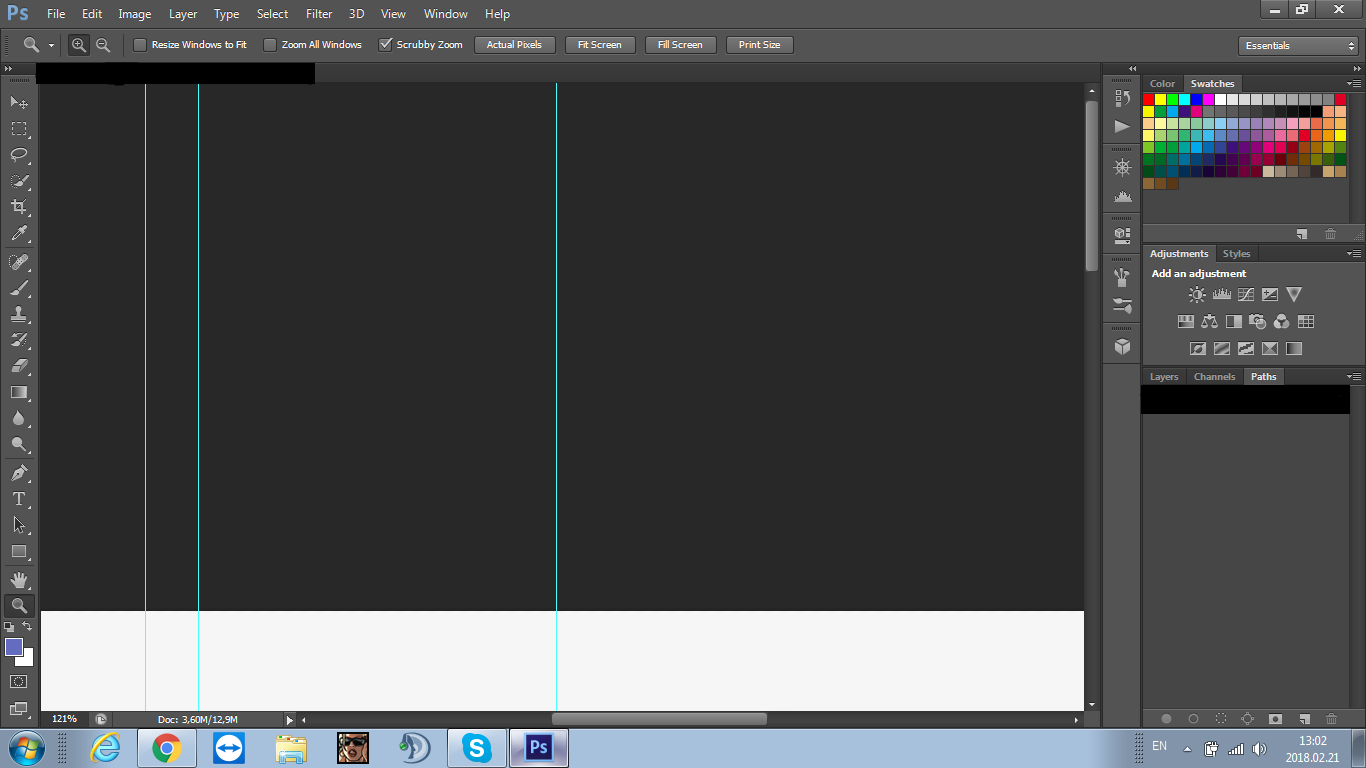The image size is (1366, 768).
Task: Select the Rectangular Marquee tool
Action: pos(19,129)
